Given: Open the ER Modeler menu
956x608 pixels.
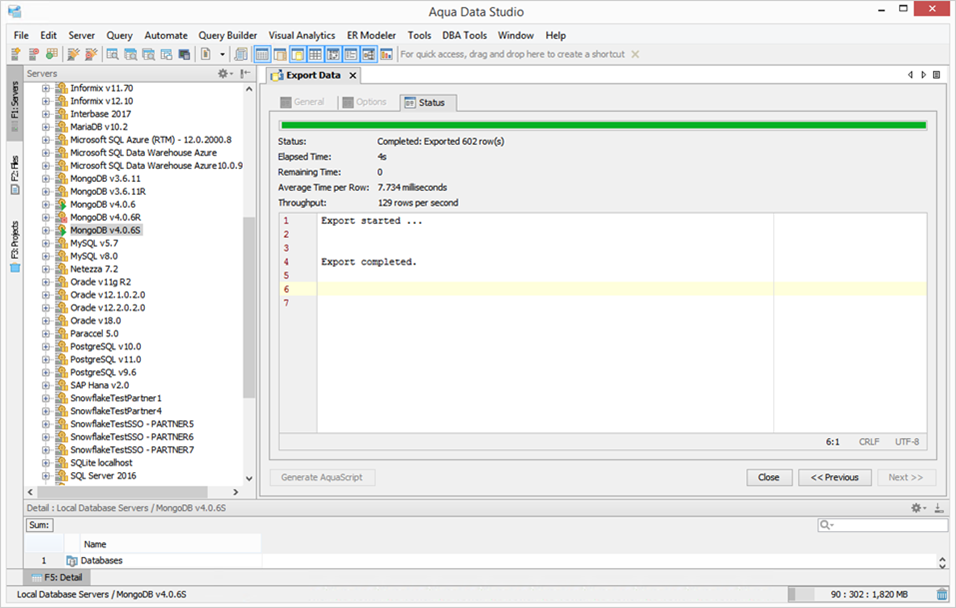Looking at the screenshot, I should tap(371, 35).
